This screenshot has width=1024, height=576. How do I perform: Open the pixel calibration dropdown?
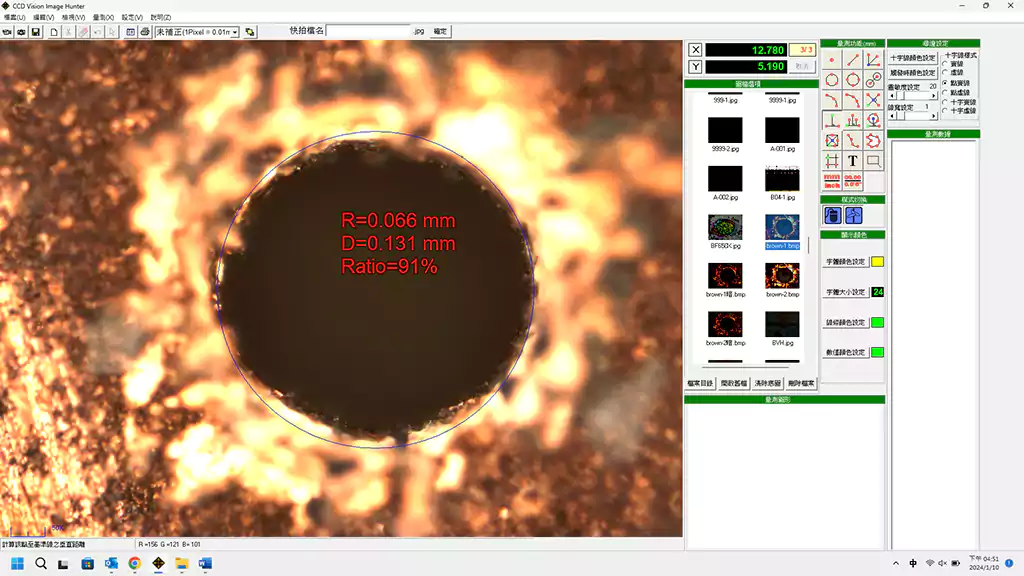235,32
